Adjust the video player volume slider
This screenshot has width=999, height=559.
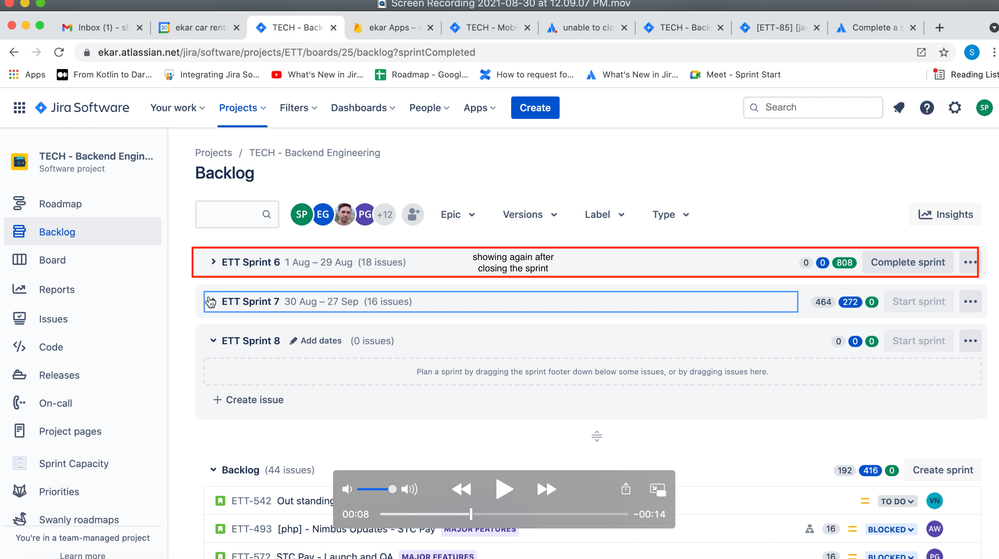(x=375, y=489)
